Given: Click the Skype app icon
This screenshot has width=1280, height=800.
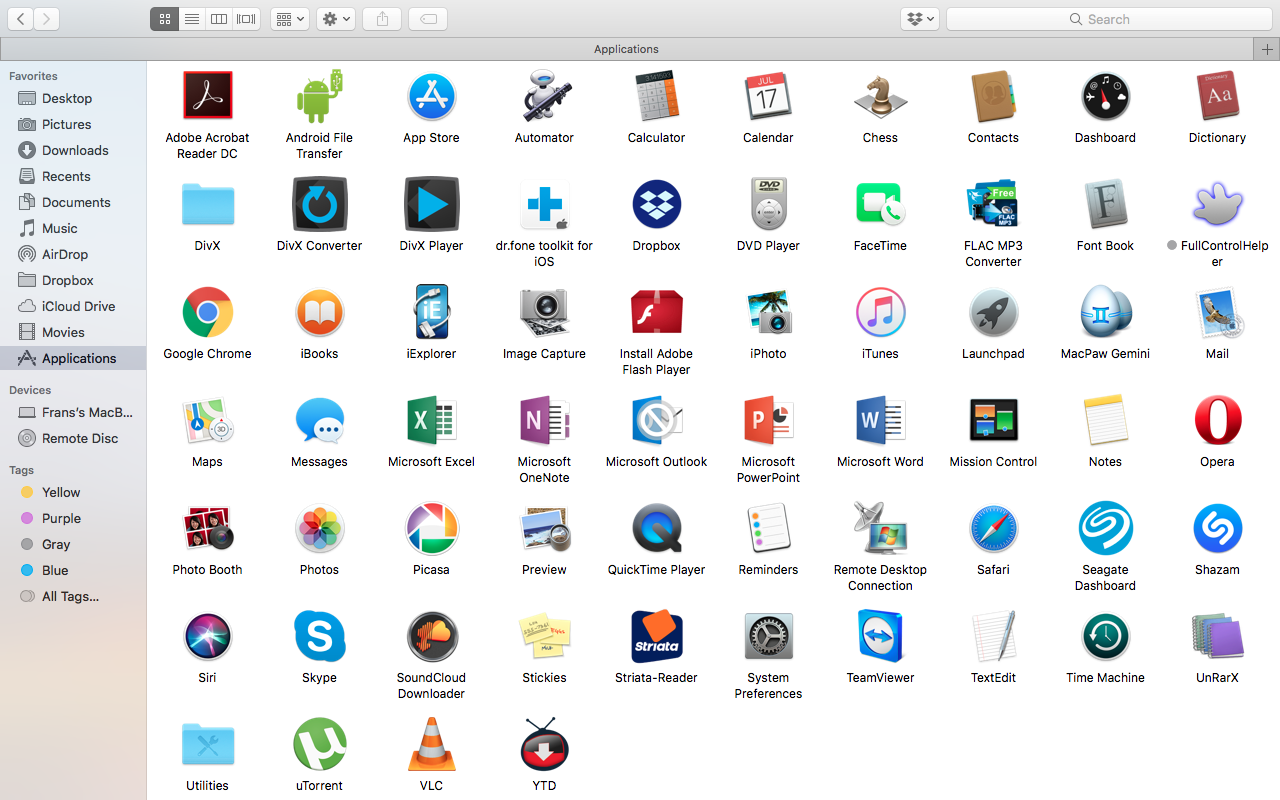Looking at the screenshot, I should point(319,636).
